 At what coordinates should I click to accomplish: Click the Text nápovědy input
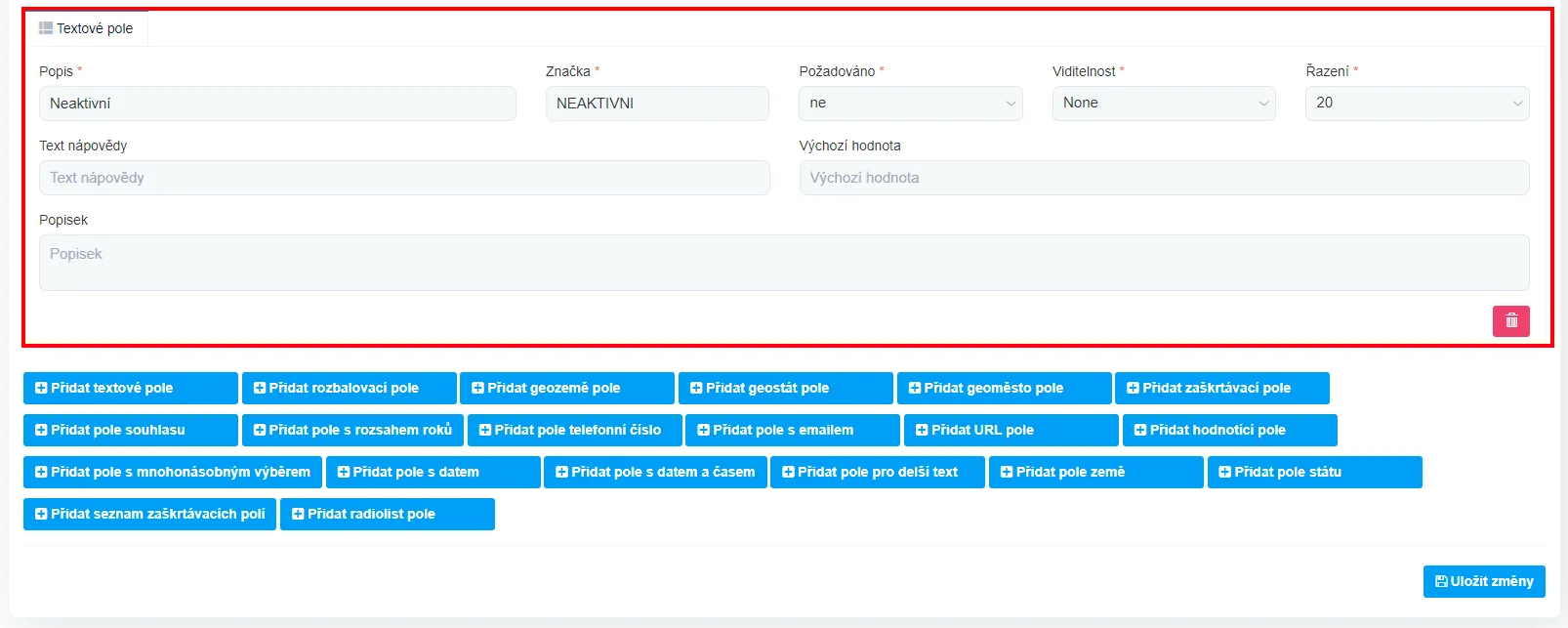point(404,178)
